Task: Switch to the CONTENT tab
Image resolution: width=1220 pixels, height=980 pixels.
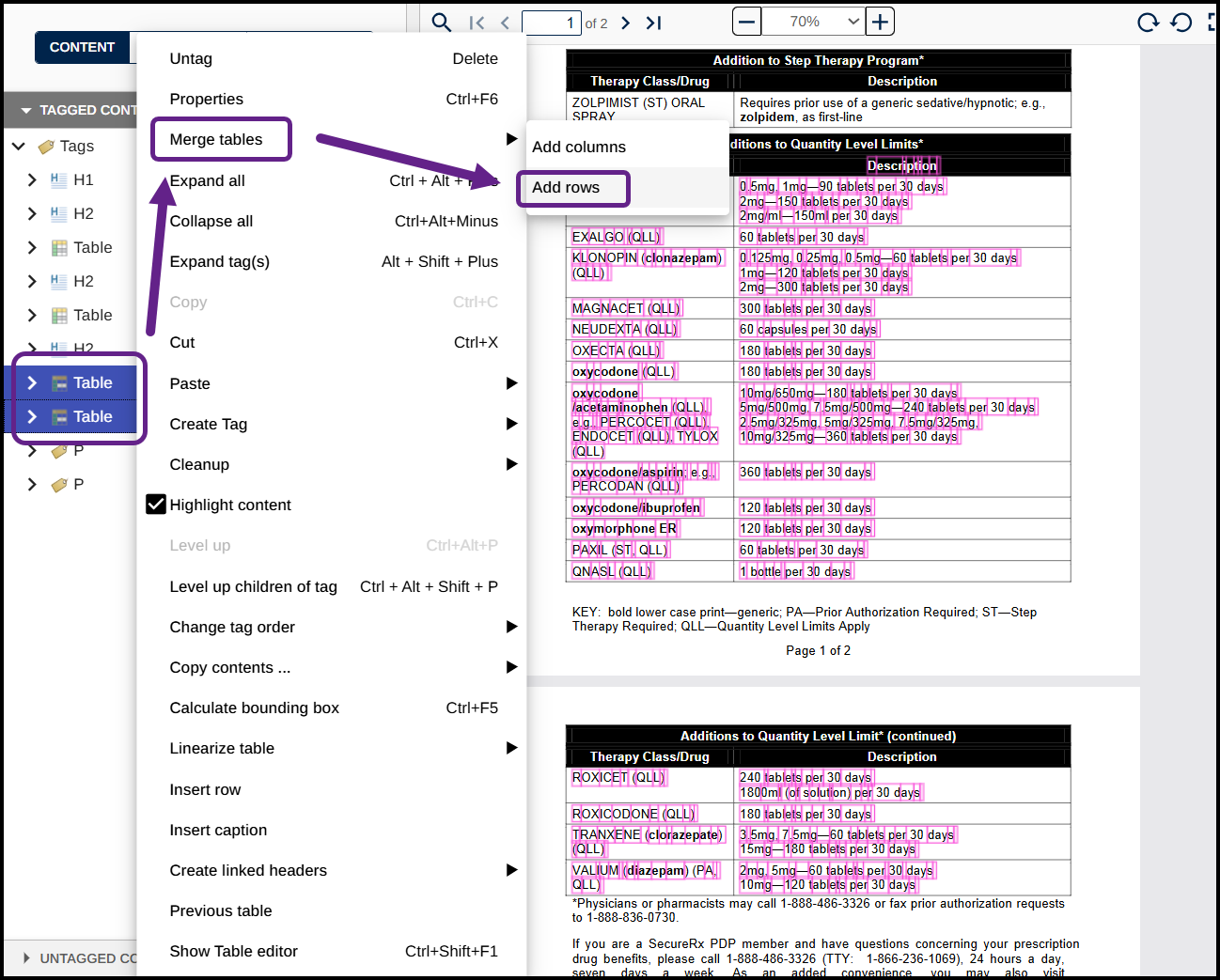Action: [82, 47]
